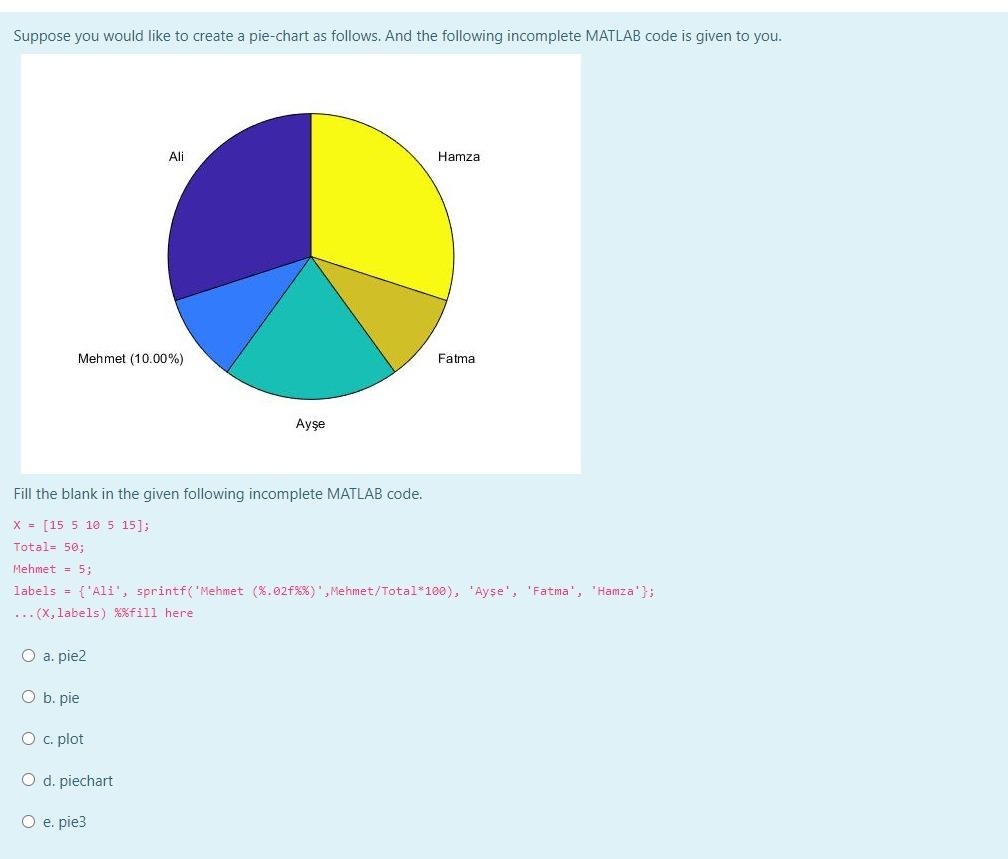Click the "Hamza" label on the chart
The height and width of the screenshot is (859, 1008).
point(458,157)
